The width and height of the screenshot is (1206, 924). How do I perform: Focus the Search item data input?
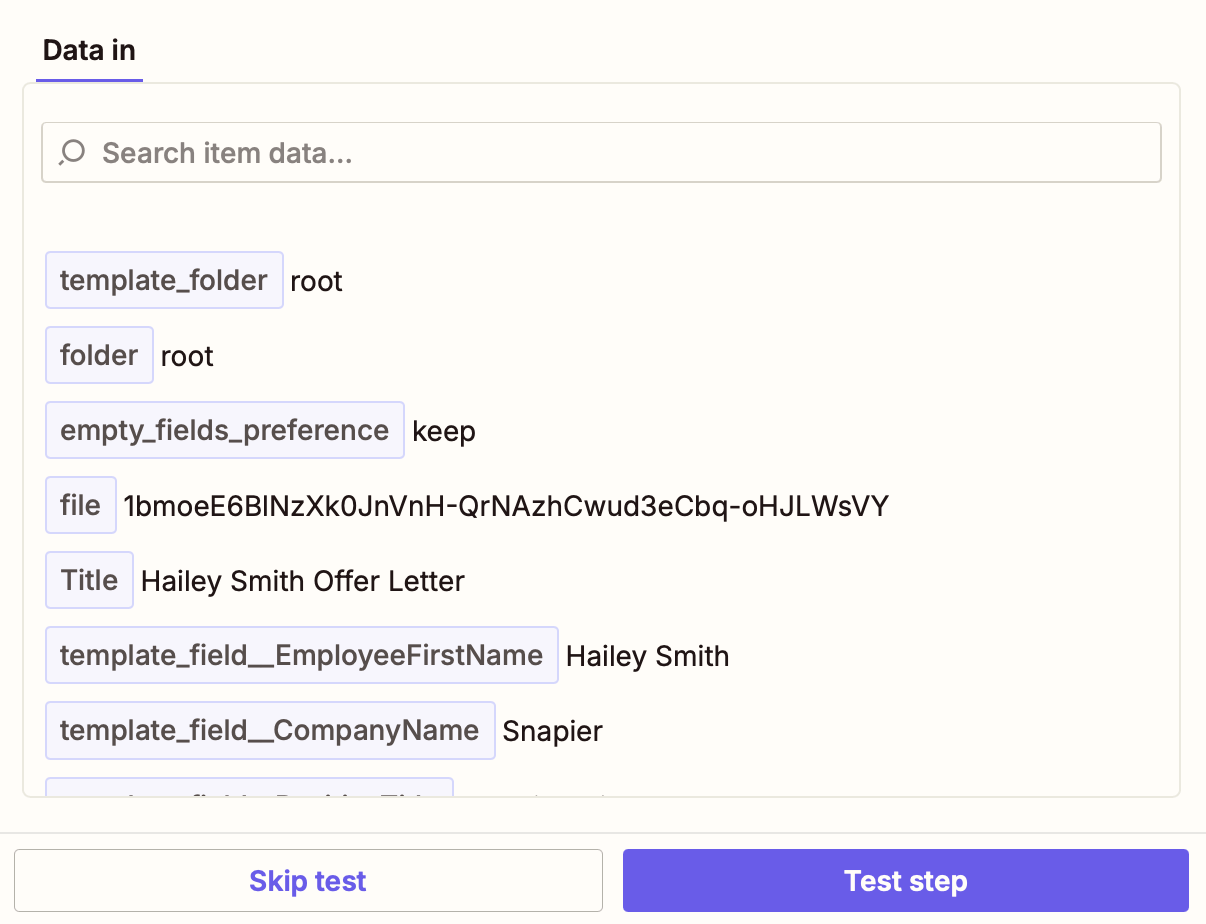(620, 153)
